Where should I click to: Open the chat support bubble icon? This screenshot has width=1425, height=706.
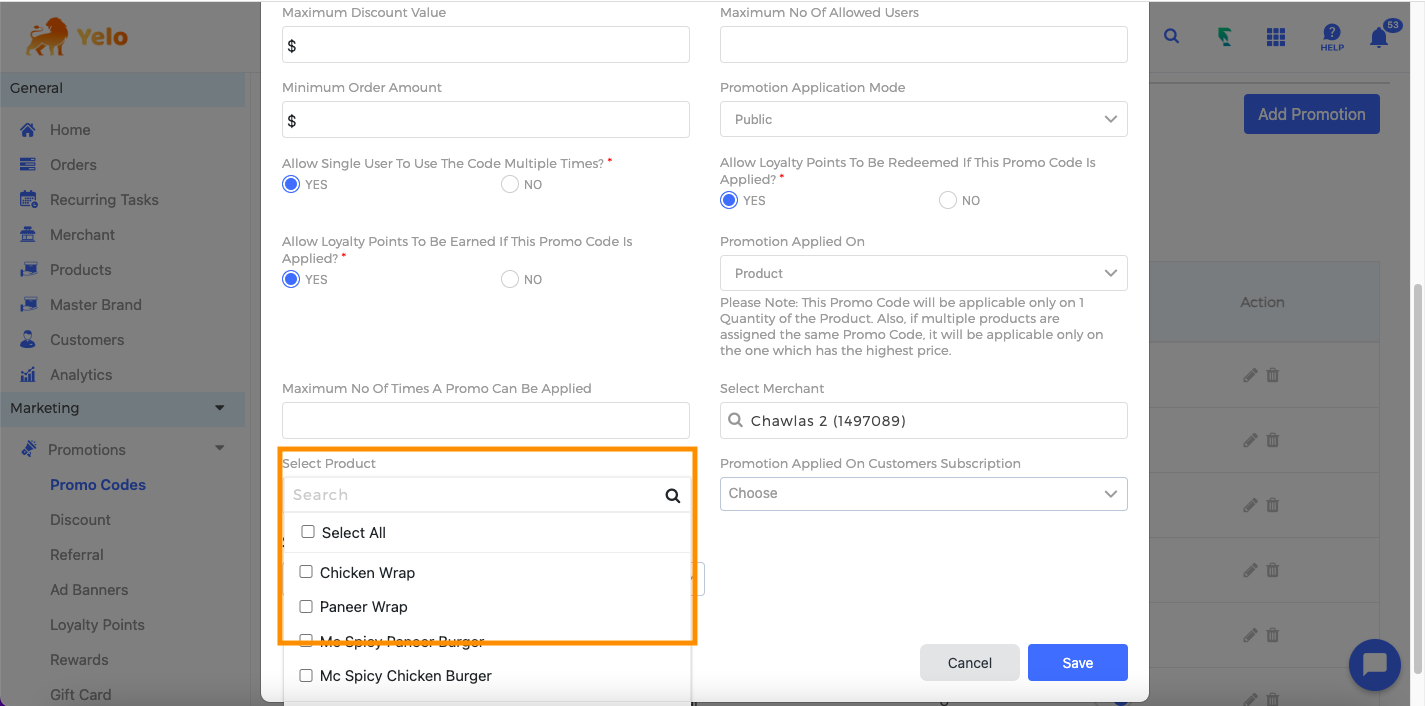[1374, 665]
